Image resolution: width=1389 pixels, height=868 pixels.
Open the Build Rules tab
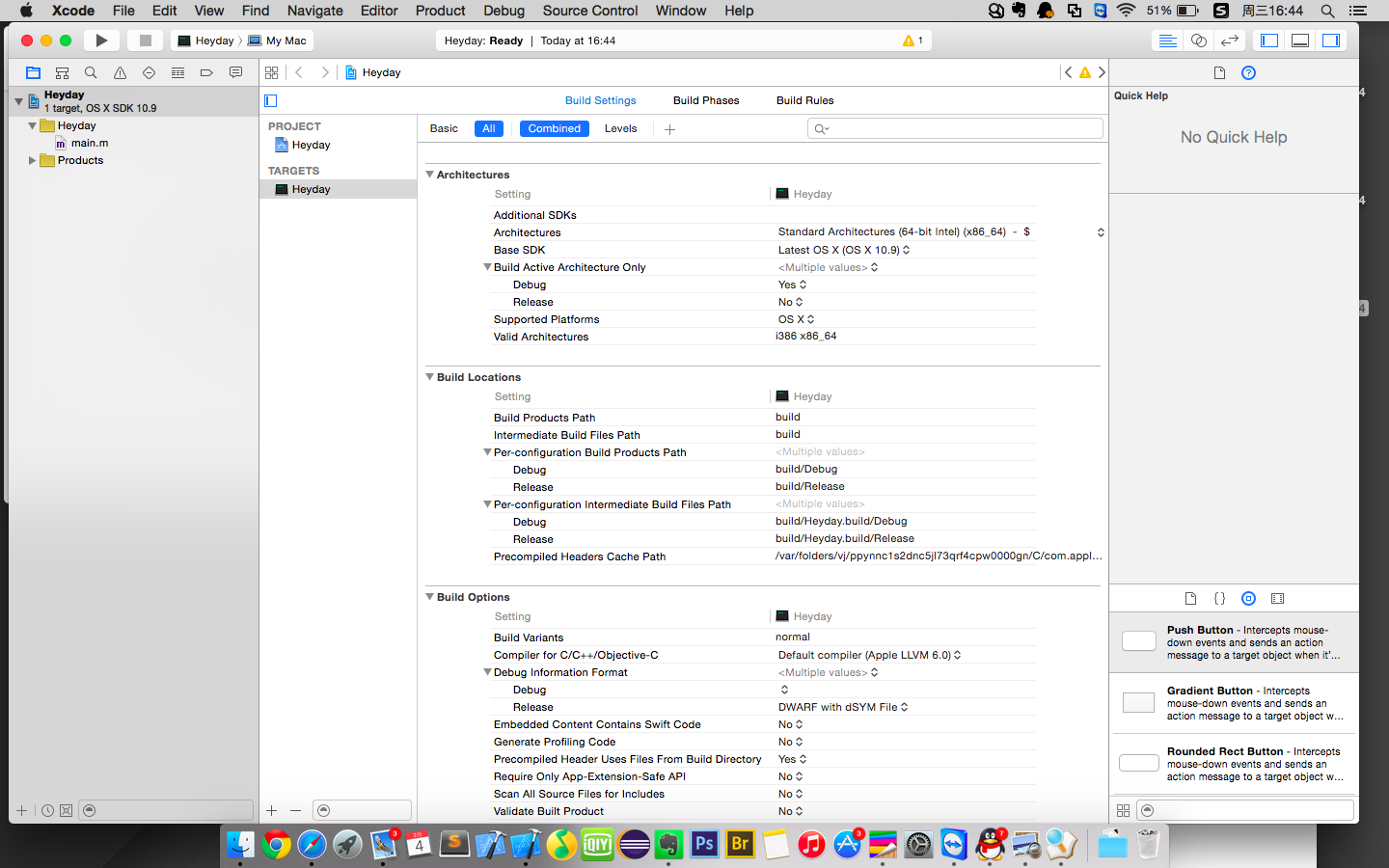click(x=805, y=100)
